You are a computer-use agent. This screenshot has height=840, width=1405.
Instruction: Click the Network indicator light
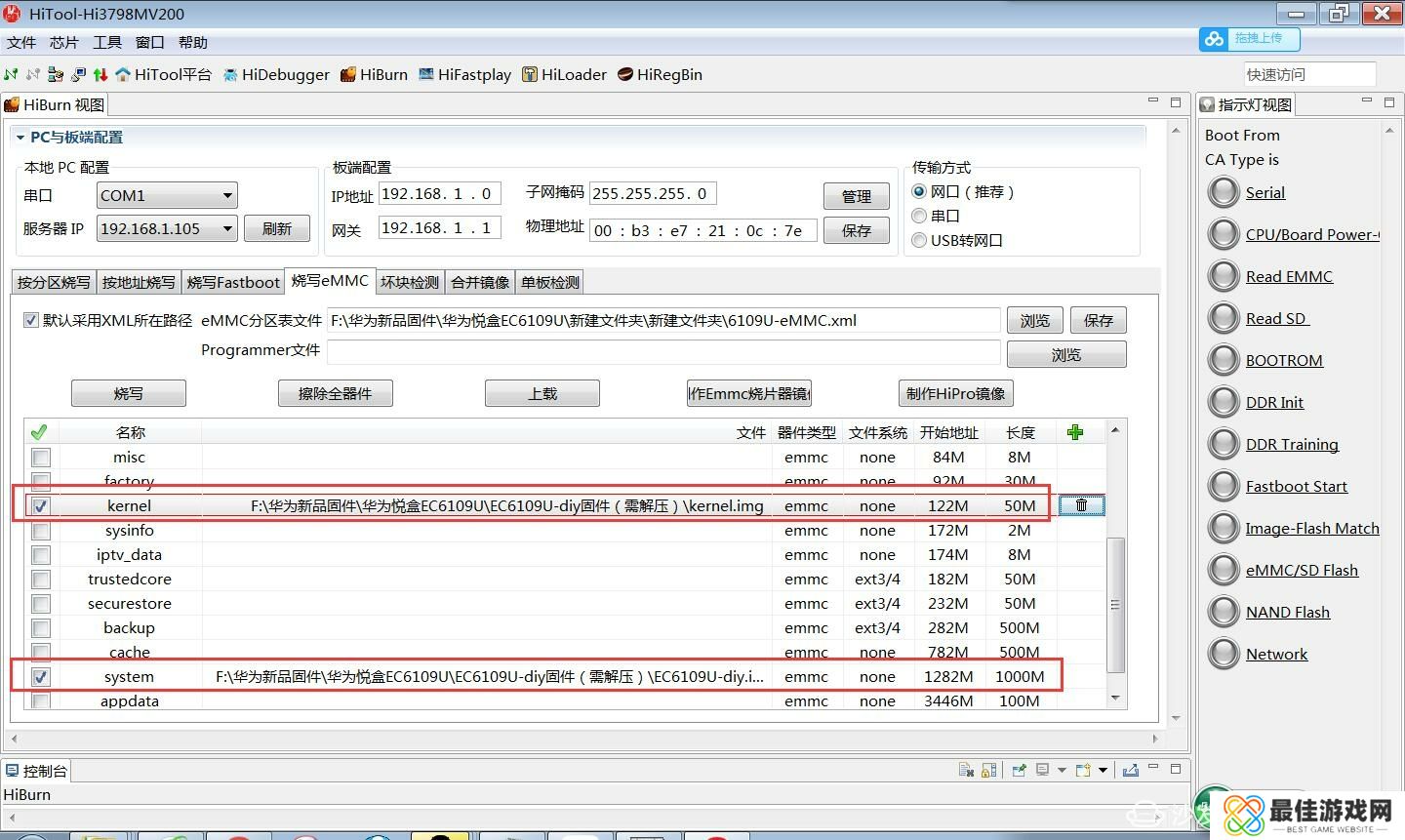point(1224,654)
